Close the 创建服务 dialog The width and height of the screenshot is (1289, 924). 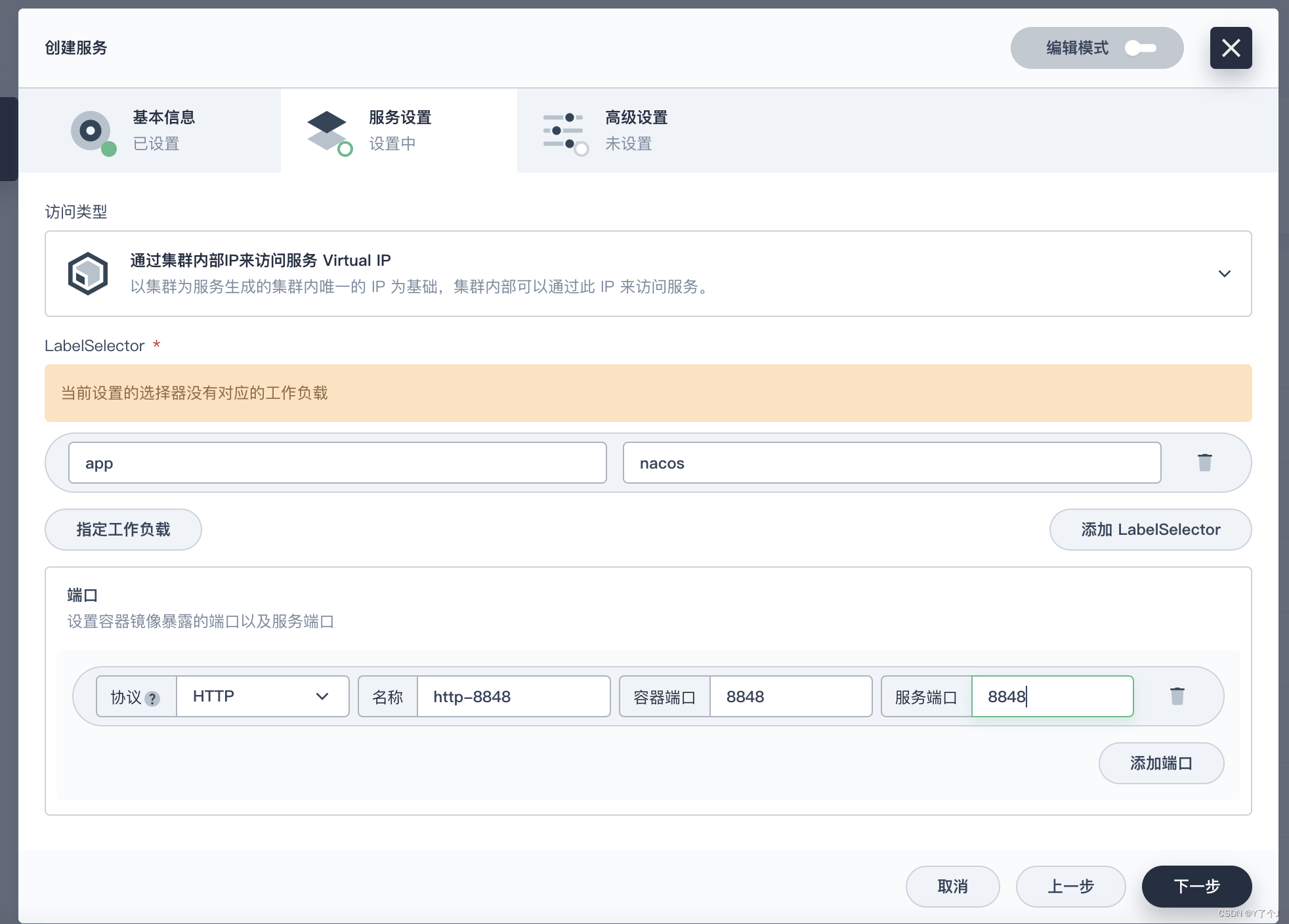coord(1231,48)
